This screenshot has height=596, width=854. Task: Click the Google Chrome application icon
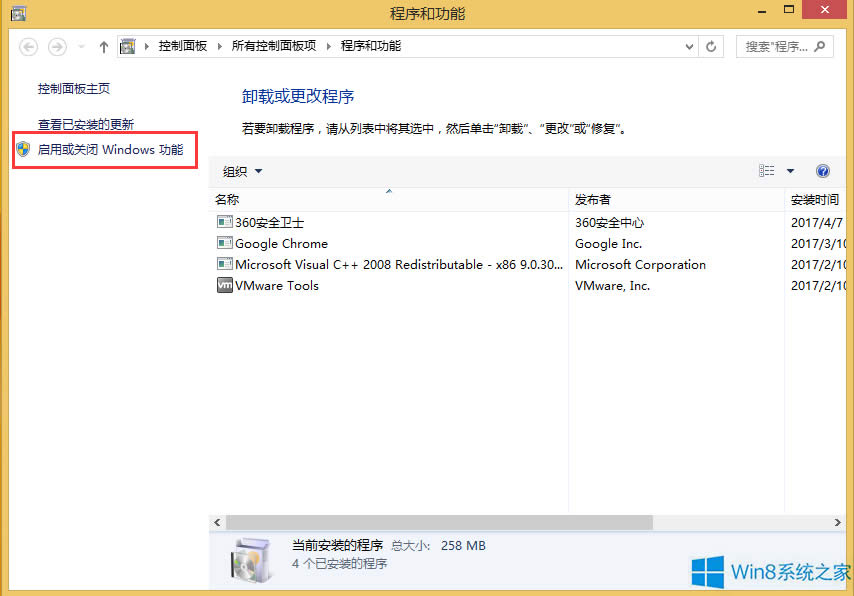pyautogui.click(x=224, y=243)
